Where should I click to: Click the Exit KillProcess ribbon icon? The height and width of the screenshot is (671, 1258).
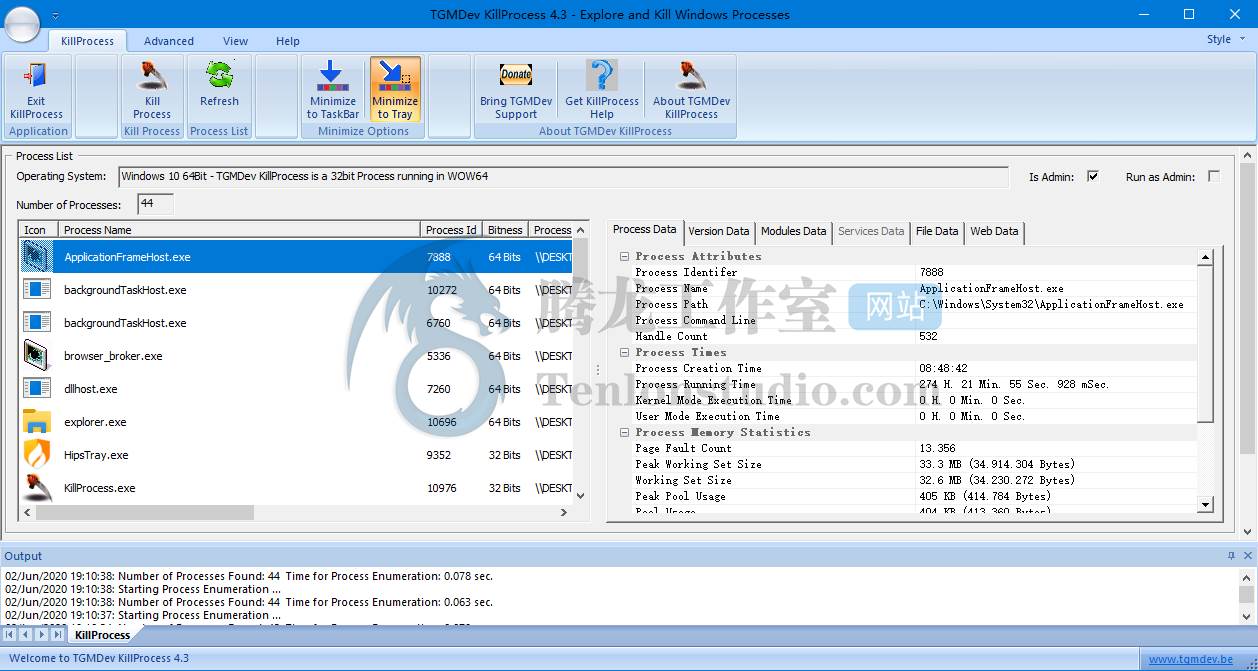tap(37, 75)
